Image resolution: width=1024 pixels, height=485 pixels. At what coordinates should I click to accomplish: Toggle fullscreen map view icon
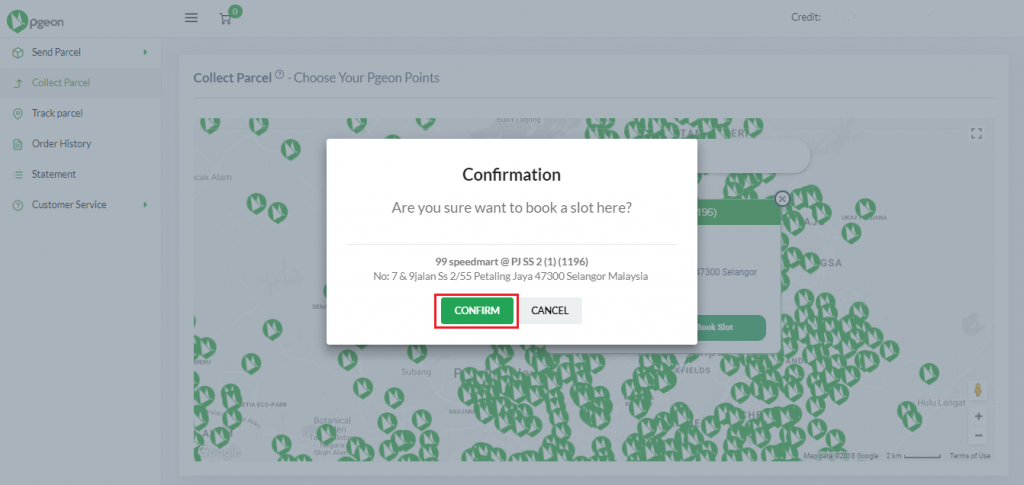coord(976,134)
